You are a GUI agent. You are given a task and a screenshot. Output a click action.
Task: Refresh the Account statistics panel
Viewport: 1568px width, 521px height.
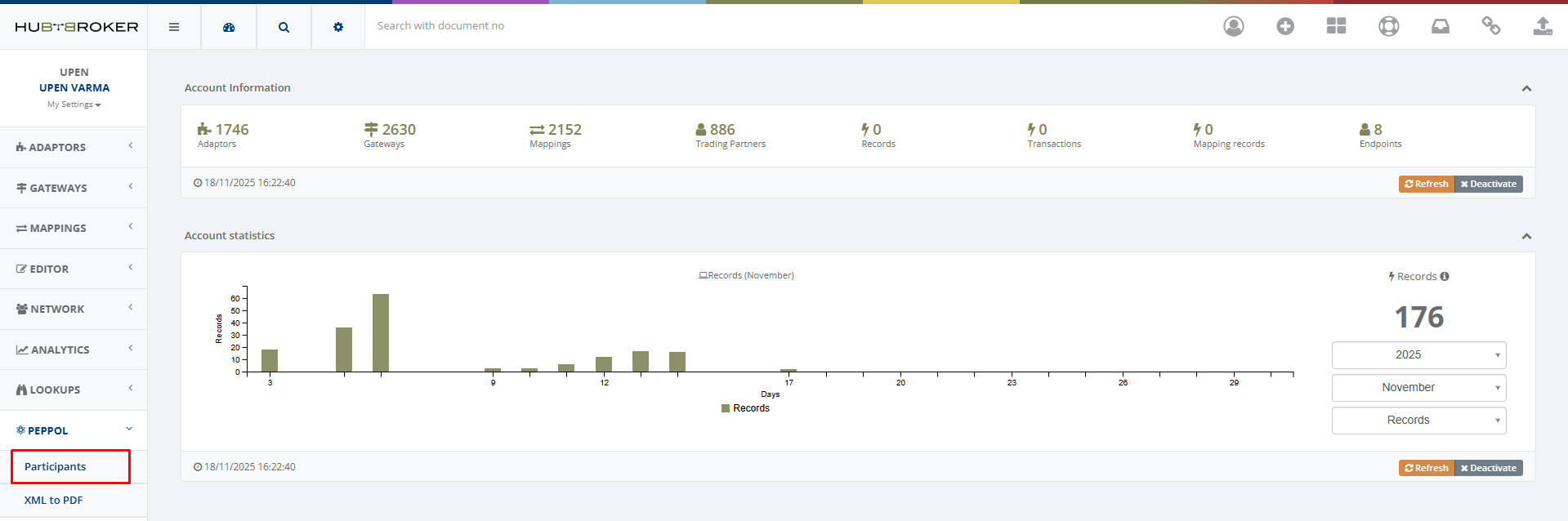1427,468
